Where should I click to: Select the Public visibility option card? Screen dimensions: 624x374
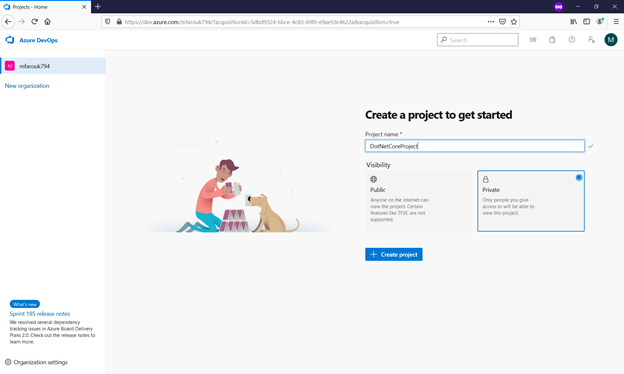419,201
